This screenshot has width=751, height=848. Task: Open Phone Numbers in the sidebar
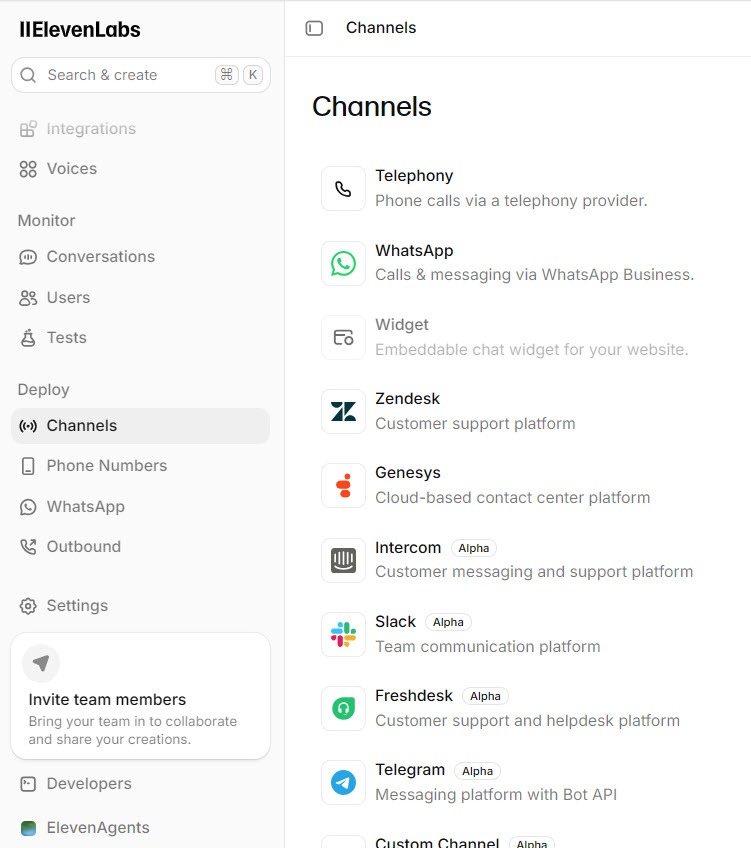[141, 466]
